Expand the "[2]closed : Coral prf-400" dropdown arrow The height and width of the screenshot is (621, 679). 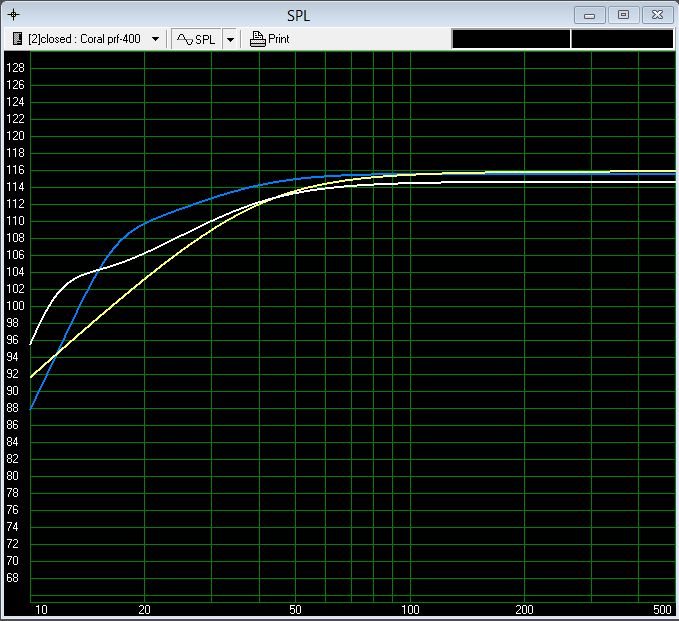[x=155, y=39]
